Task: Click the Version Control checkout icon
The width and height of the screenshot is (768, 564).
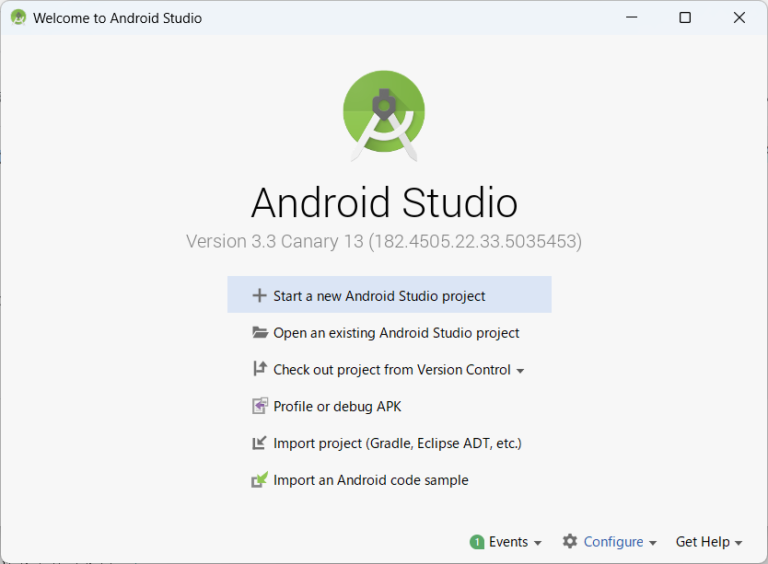Action: tap(259, 370)
